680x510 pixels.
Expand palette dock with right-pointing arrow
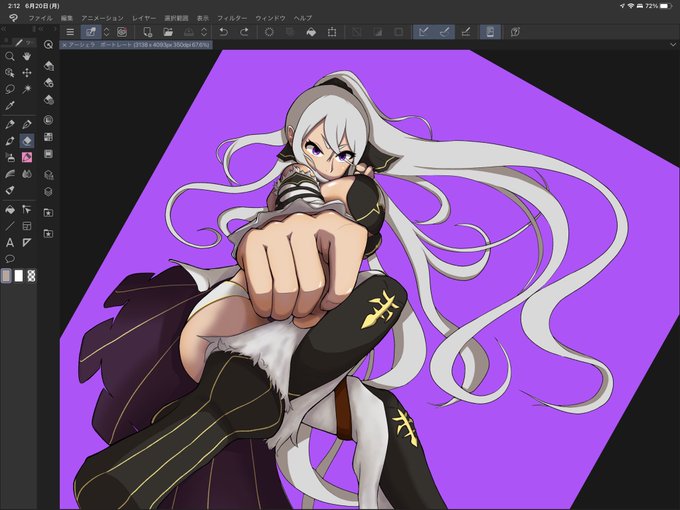(x=55, y=29)
